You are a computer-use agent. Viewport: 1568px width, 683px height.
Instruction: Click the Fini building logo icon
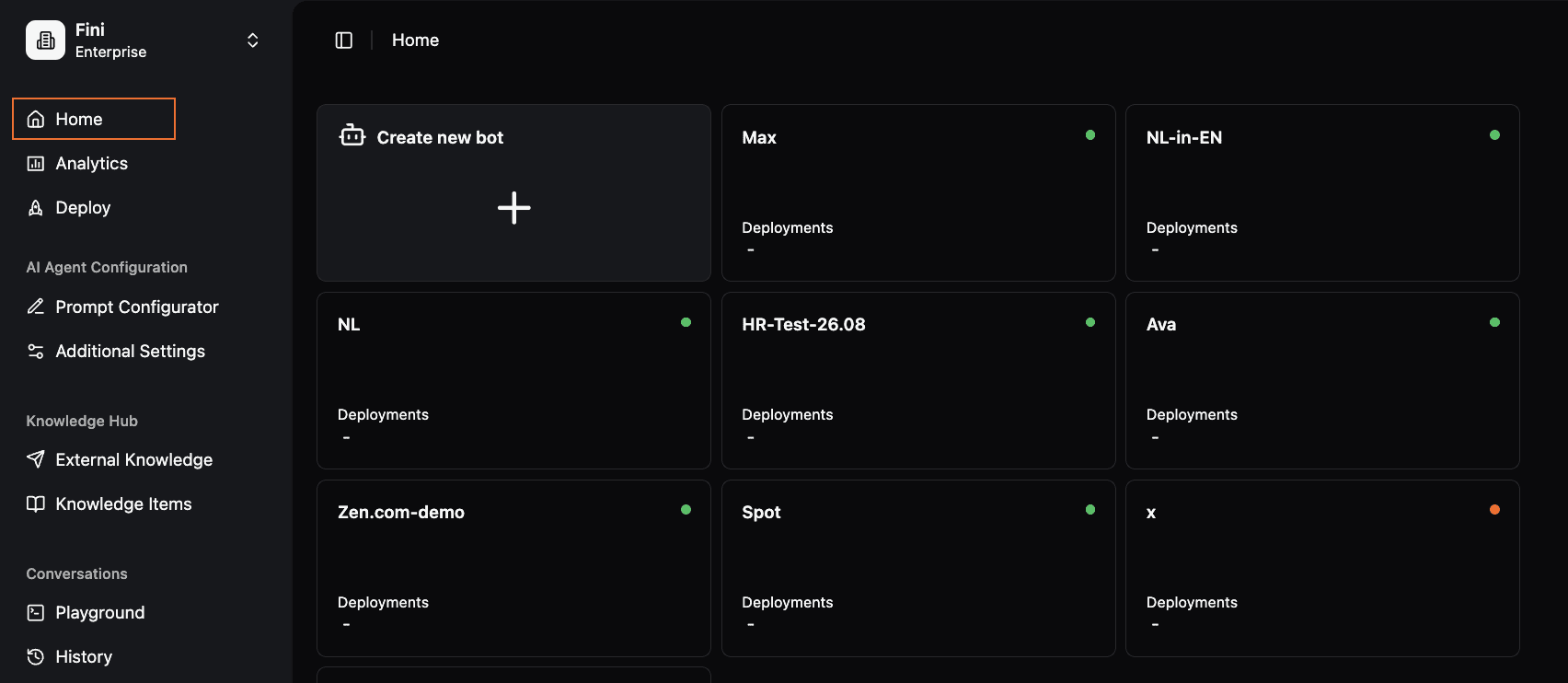[x=45, y=41]
